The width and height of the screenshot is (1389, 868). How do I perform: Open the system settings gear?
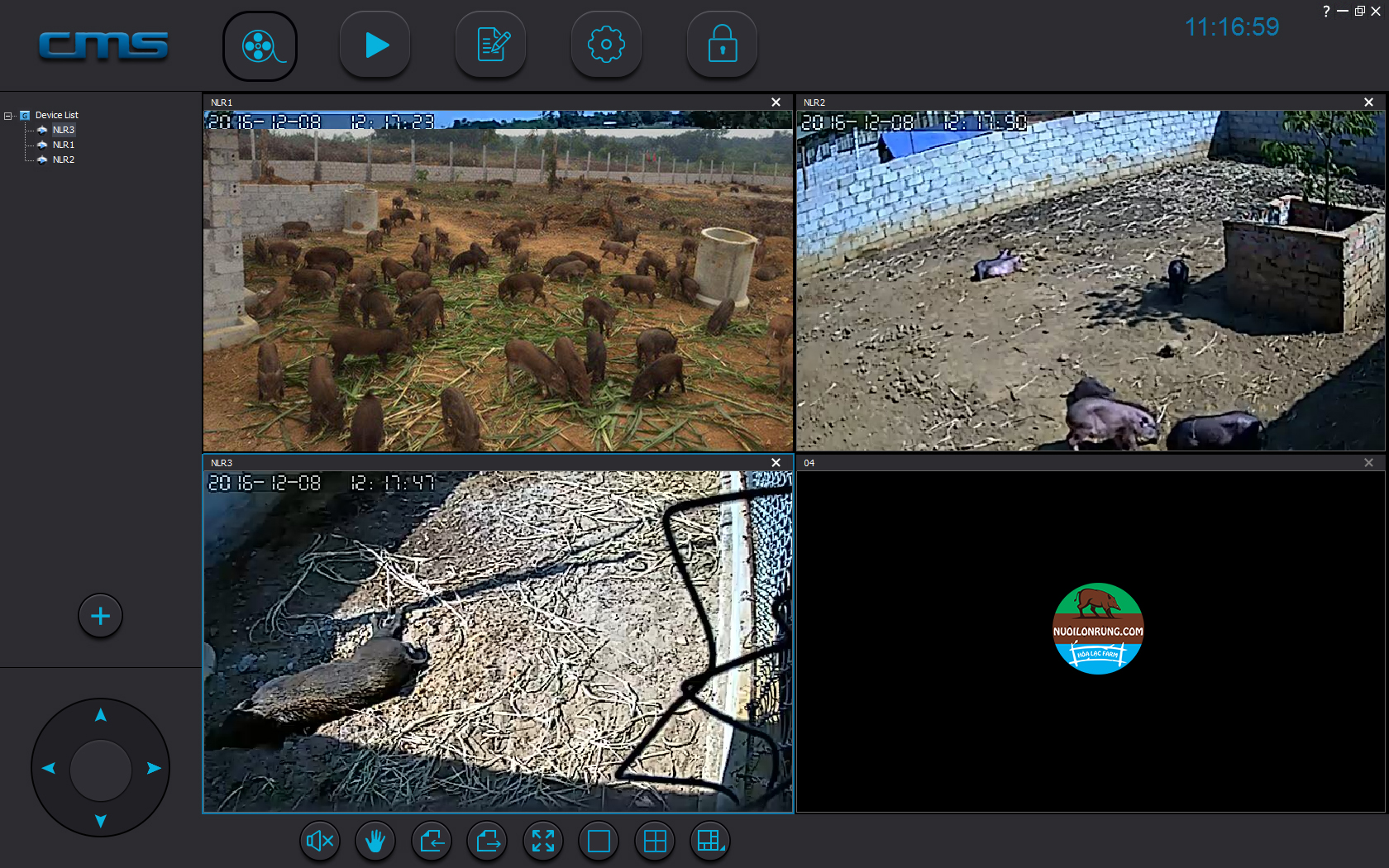(x=606, y=45)
